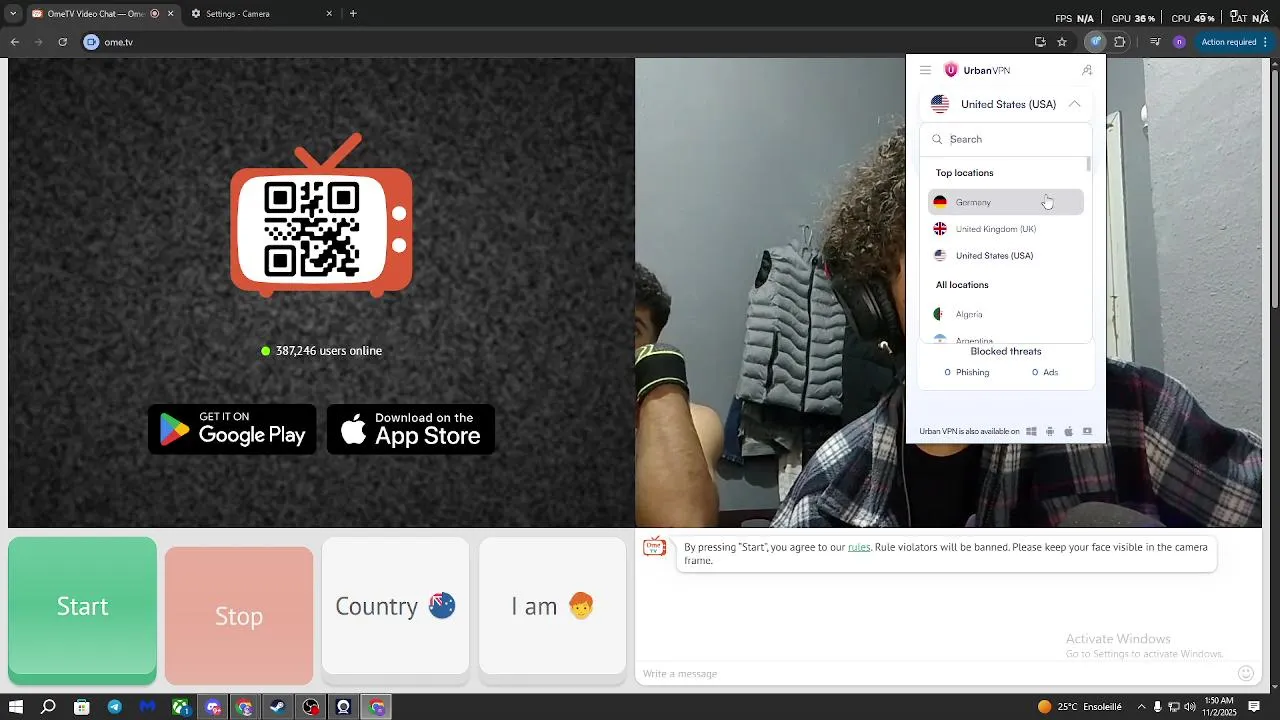1280x720 pixels.
Task: Open Malwarebytes from the taskbar
Action: [x=147, y=707]
